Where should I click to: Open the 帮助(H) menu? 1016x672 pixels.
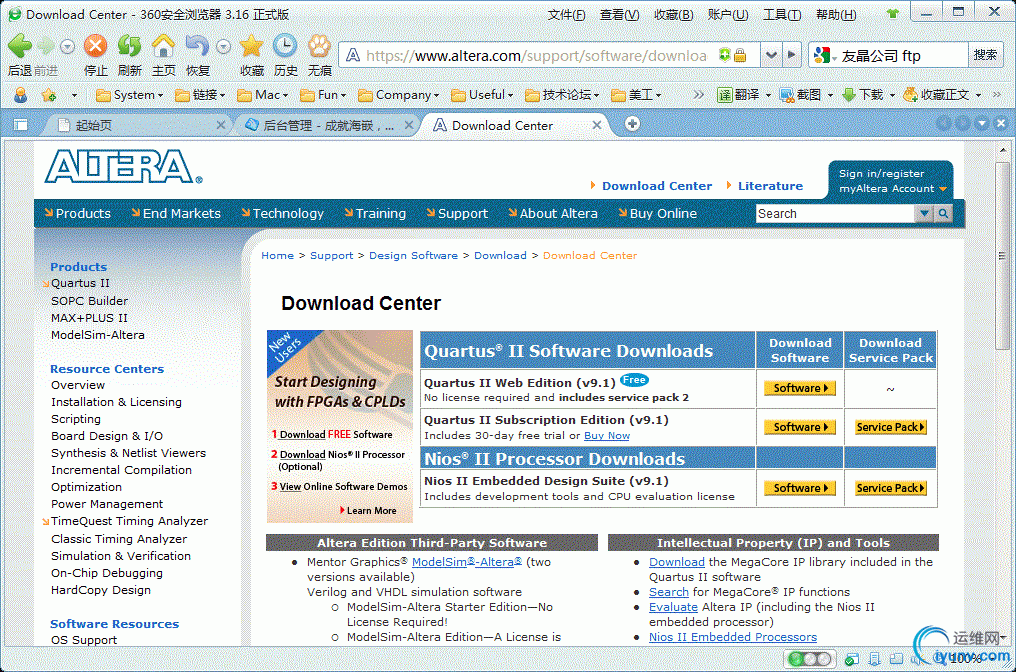(x=836, y=14)
